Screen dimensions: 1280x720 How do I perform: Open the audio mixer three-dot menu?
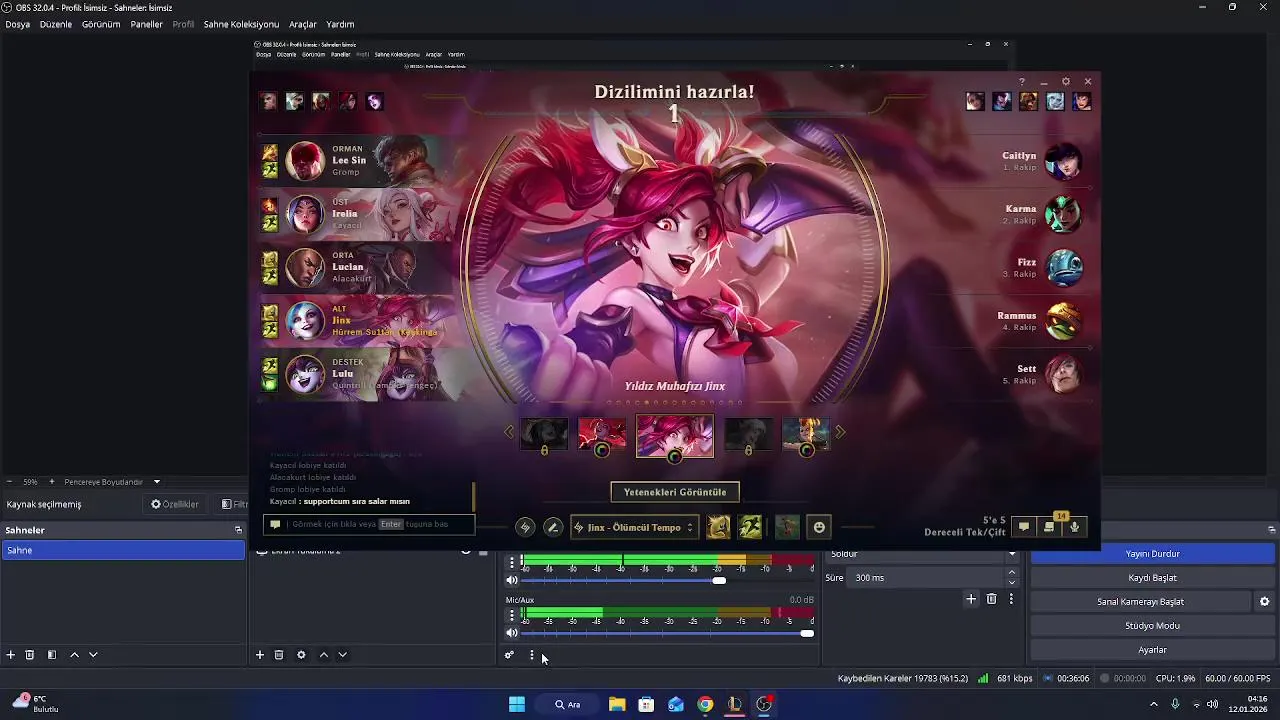pos(531,655)
